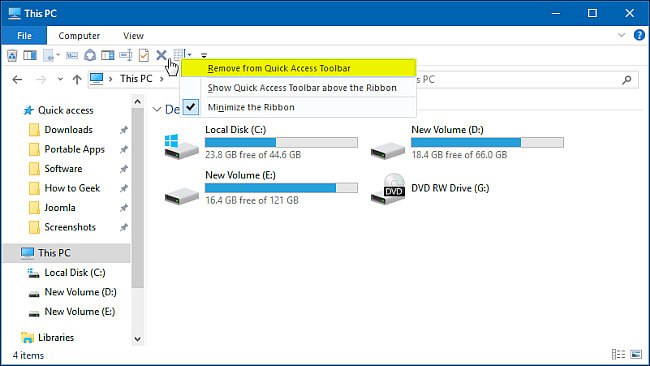Click pin icon next to Screenshots
Image resolution: width=650 pixels, height=366 pixels.
point(124,228)
